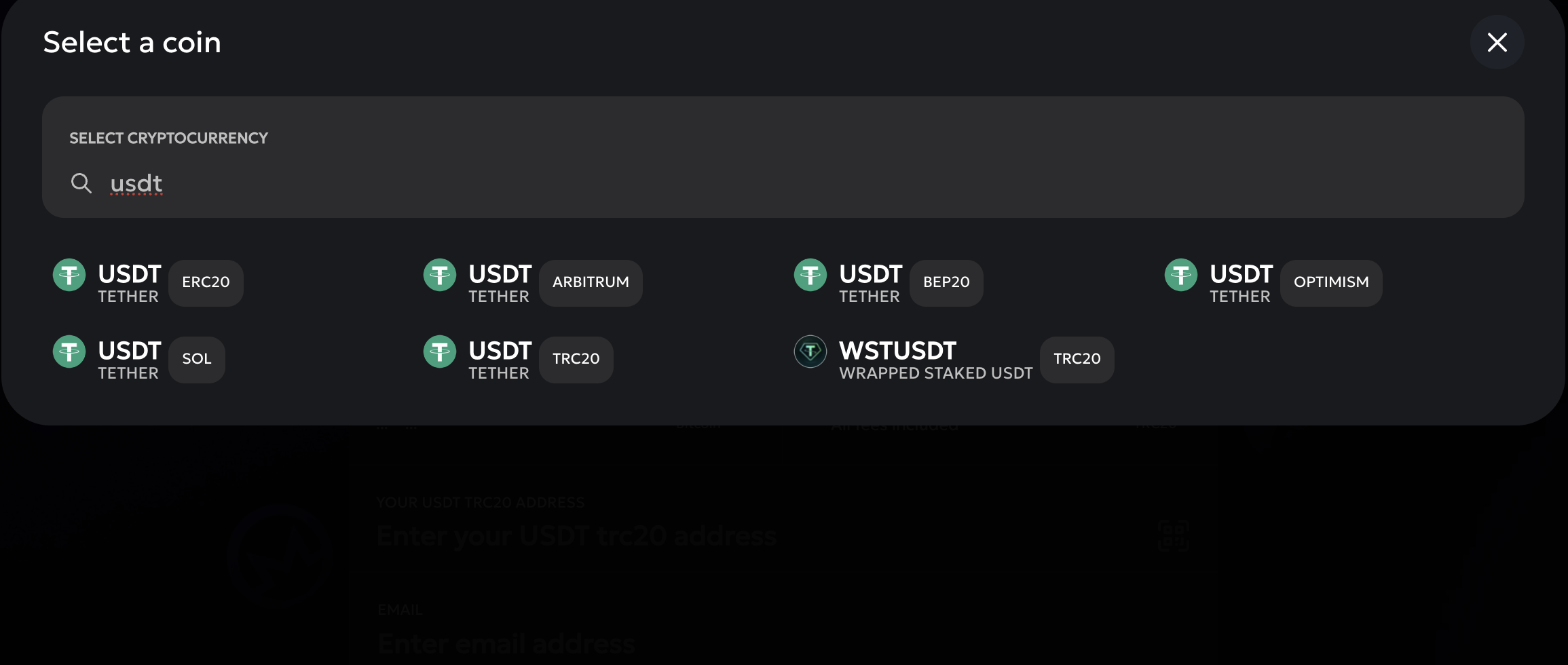Select the TRC20 badge beside WSTUSDT
This screenshot has height=665, width=1568.
click(x=1077, y=359)
